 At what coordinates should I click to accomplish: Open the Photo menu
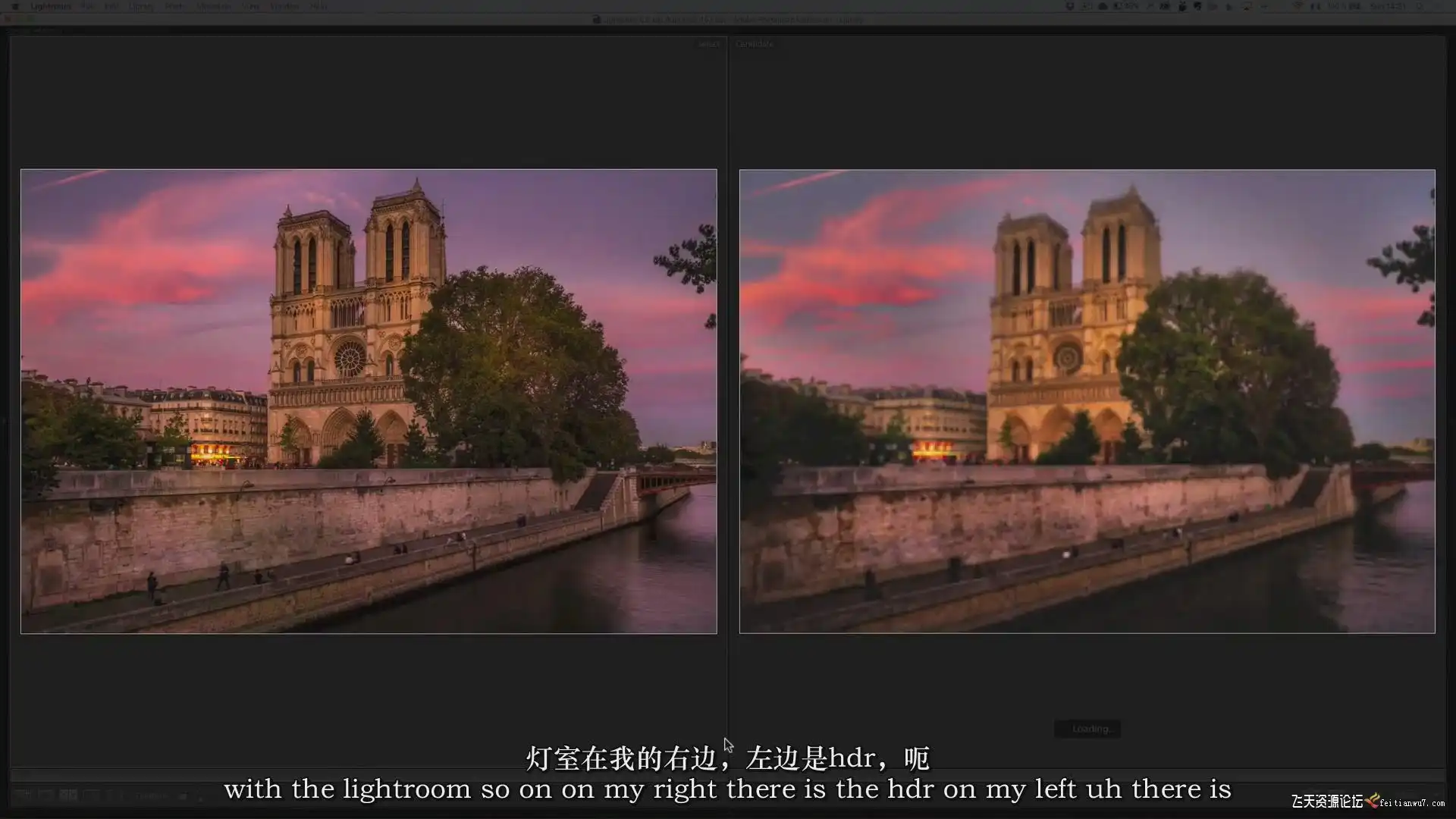pos(175,6)
